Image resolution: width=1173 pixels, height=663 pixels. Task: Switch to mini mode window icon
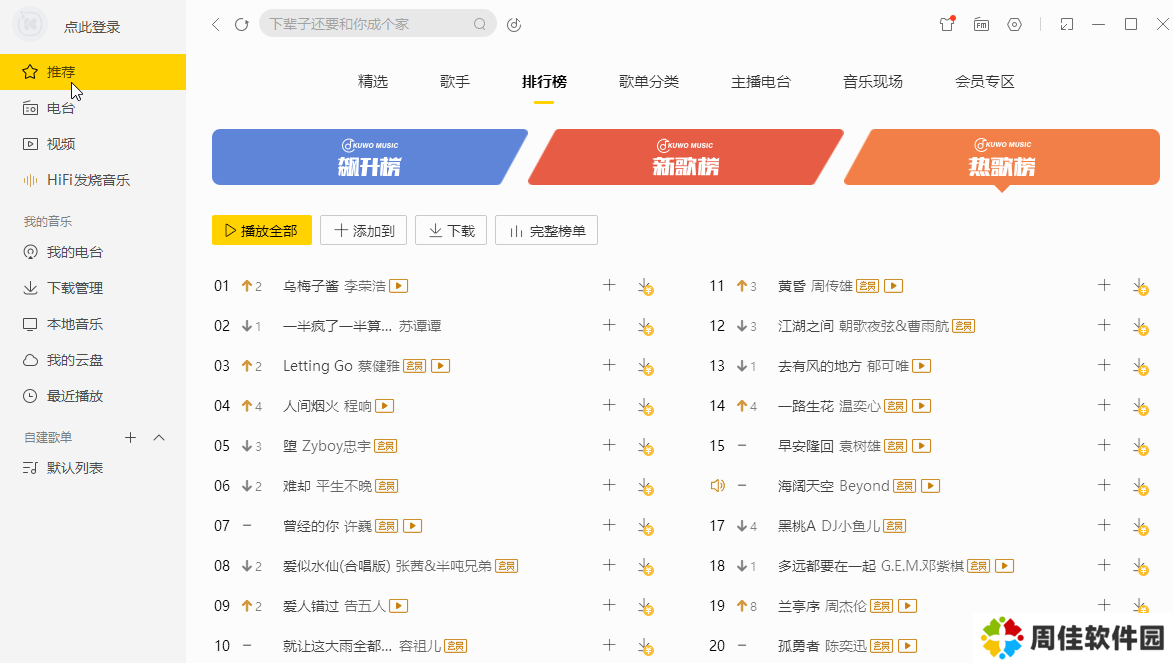tap(1068, 24)
